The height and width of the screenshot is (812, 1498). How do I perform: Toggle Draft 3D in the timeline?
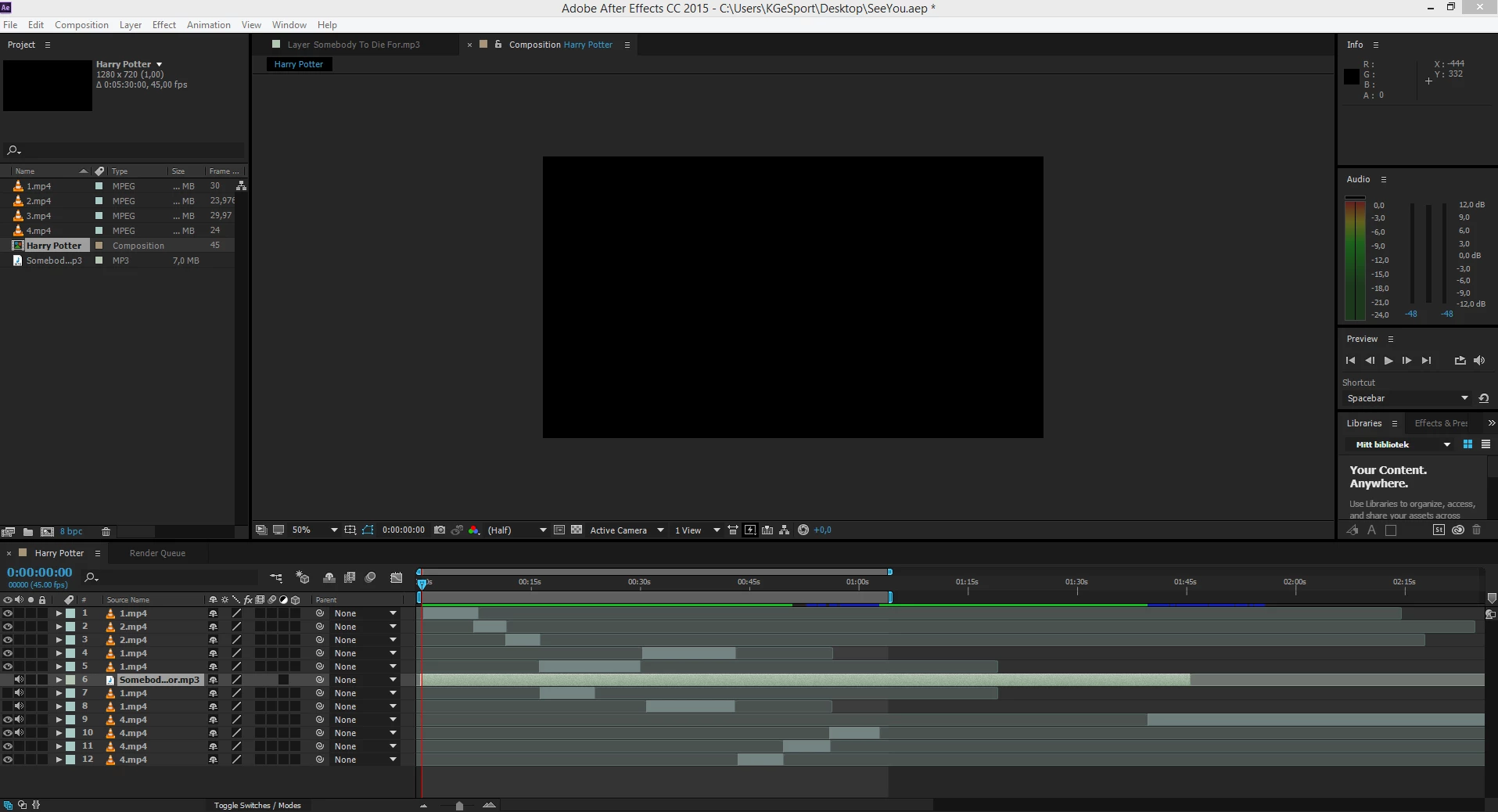[303, 578]
